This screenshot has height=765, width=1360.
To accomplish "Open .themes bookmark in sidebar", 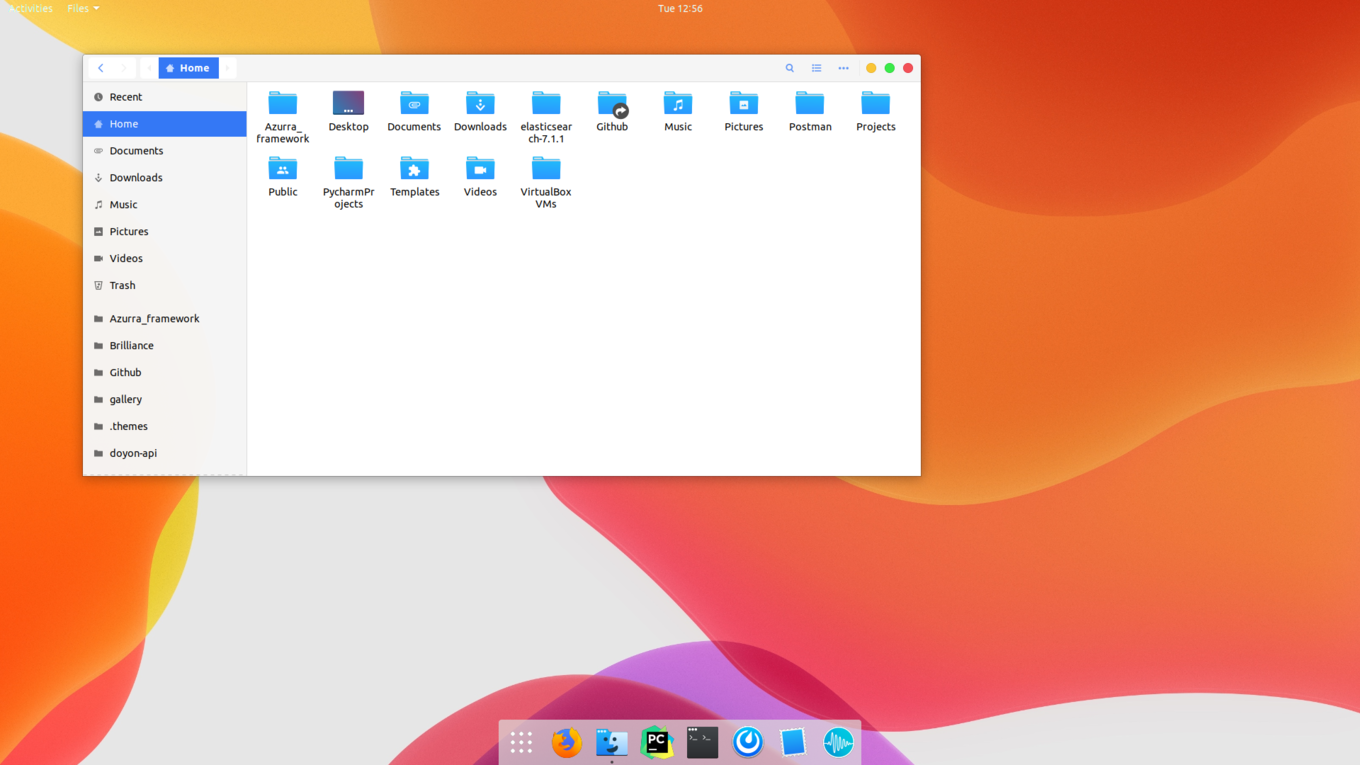I will pos(165,427).
